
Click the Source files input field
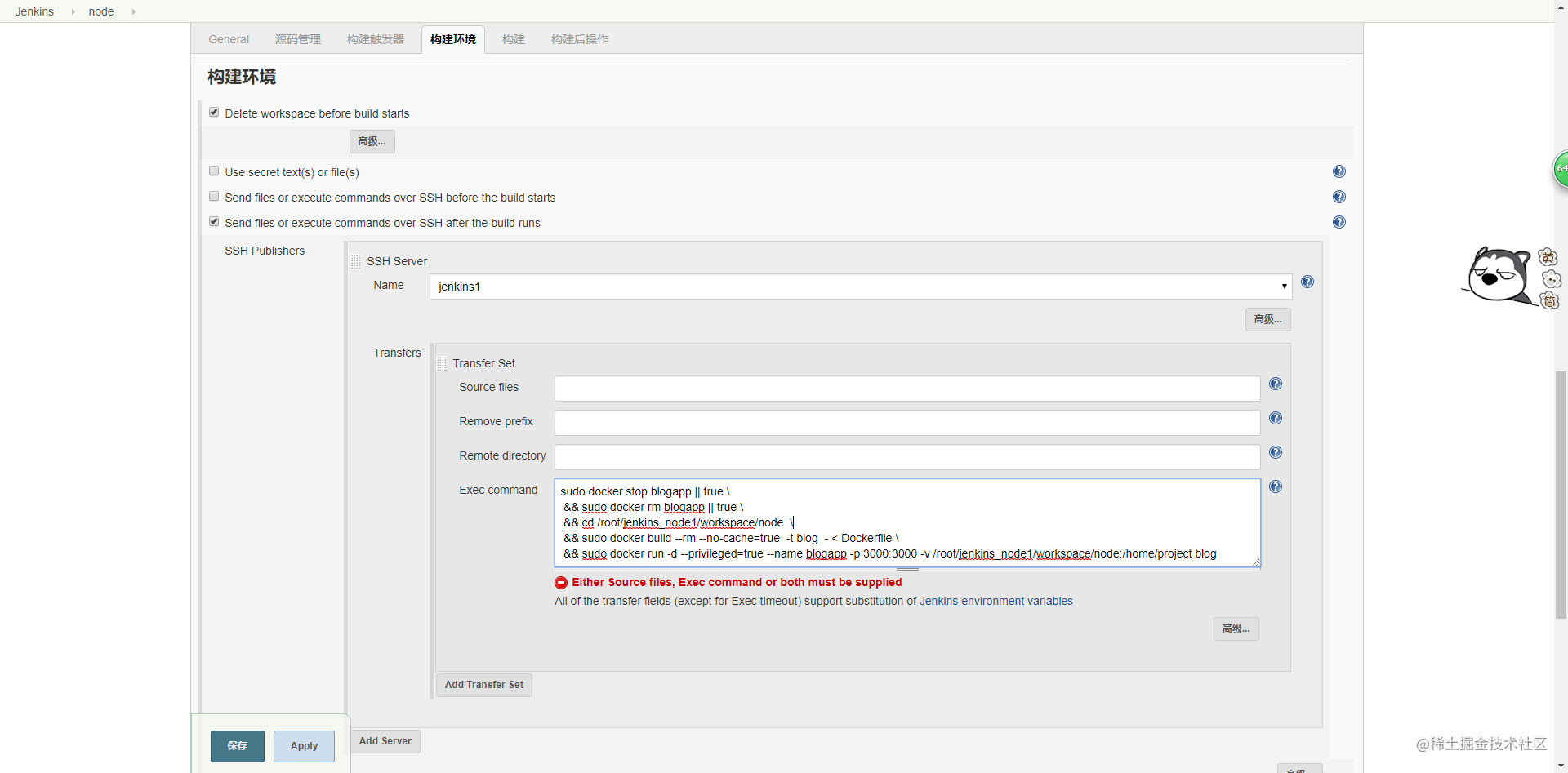point(907,389)
